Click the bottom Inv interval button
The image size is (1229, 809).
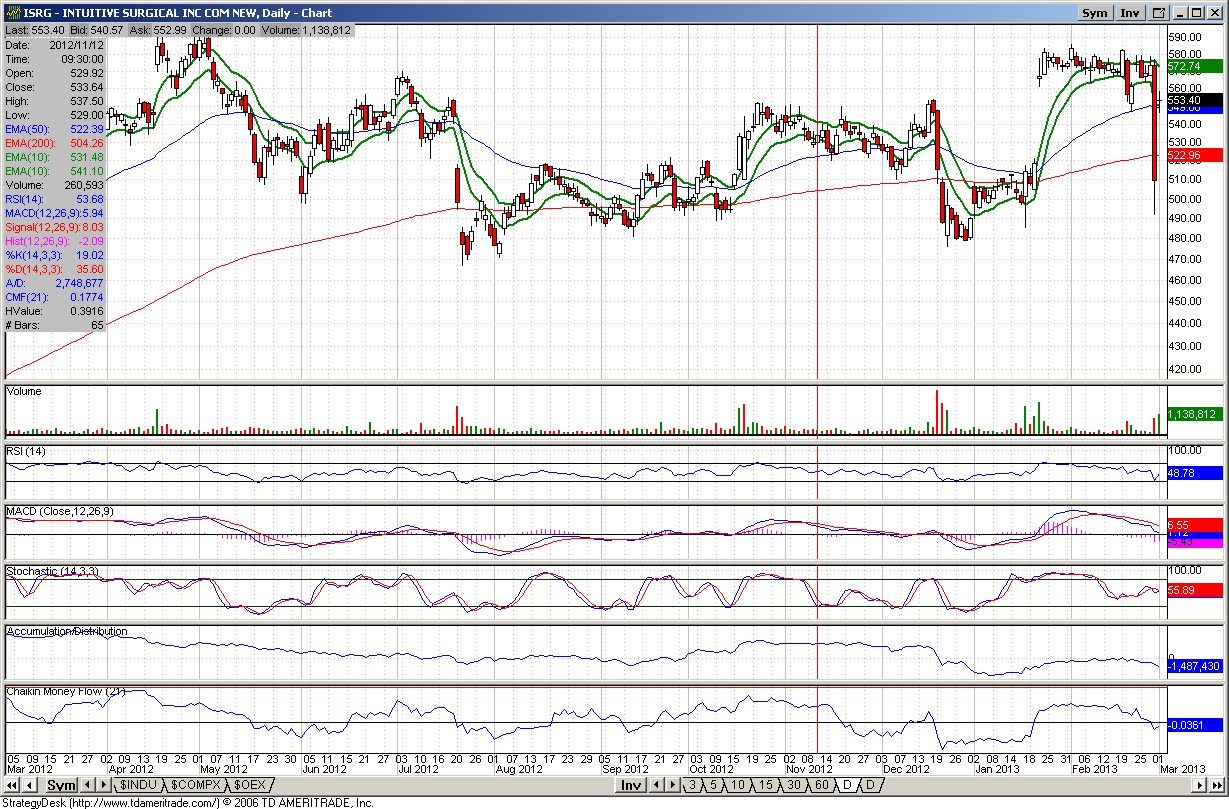(x=631, y=785)
